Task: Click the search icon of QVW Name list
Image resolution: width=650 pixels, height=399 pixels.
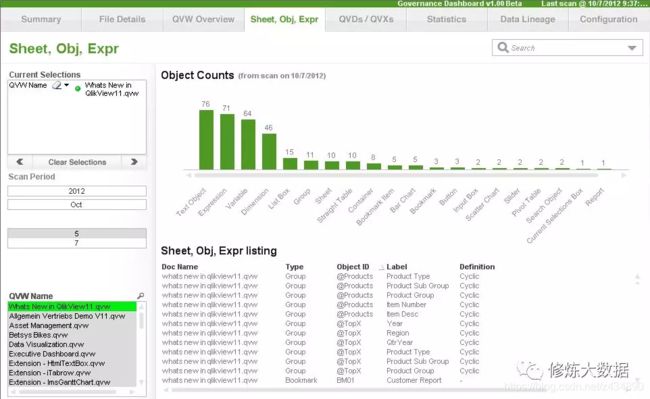Action: click(141, 296)
